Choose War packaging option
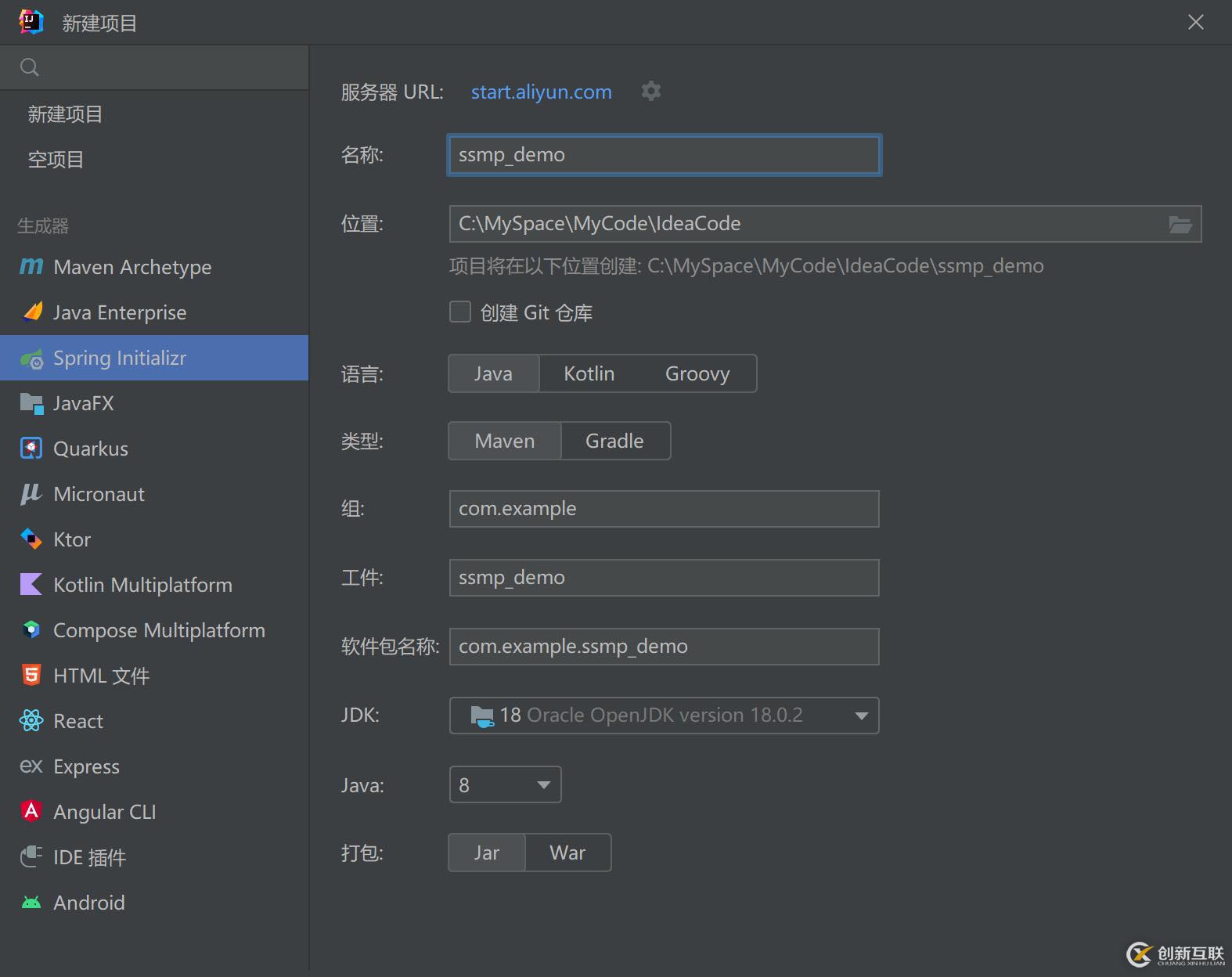Screen dimensions: 1232x977 pyautogui.click(x=567, y=853)
